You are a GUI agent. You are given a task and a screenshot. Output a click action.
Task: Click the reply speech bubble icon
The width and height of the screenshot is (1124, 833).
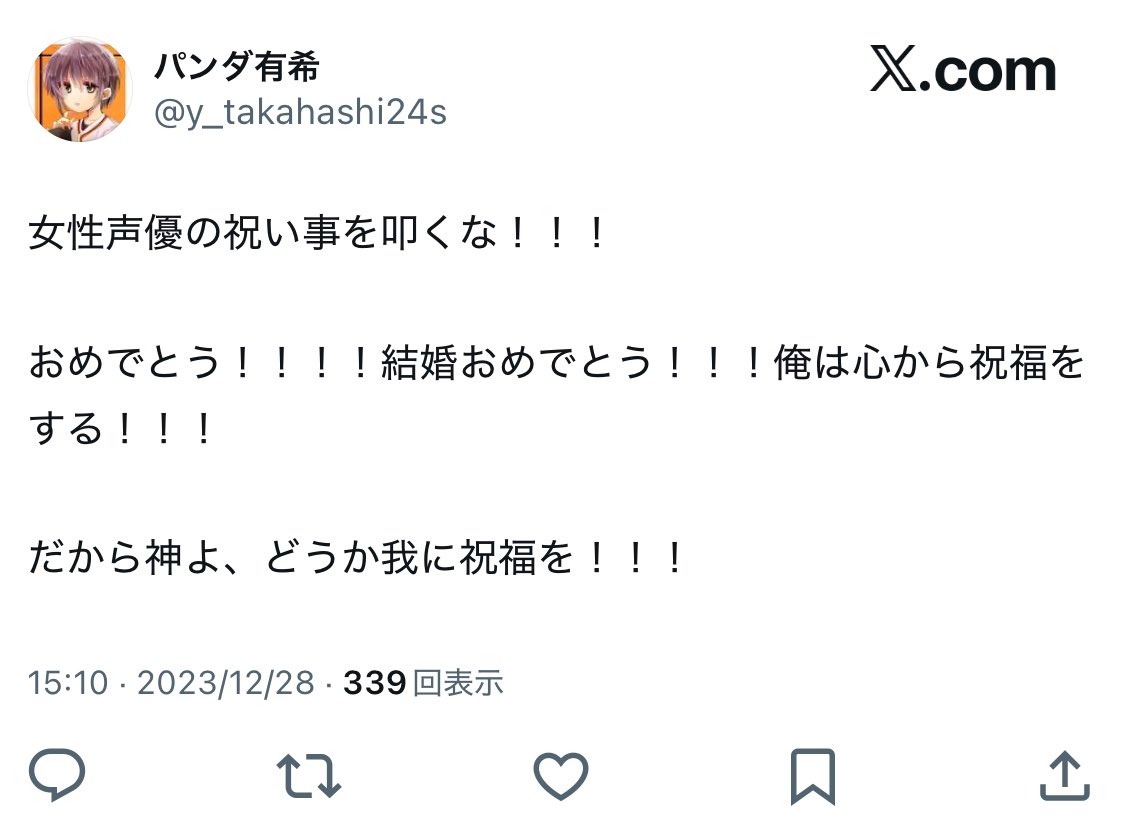pyautogui.click(x=57, y=774)
